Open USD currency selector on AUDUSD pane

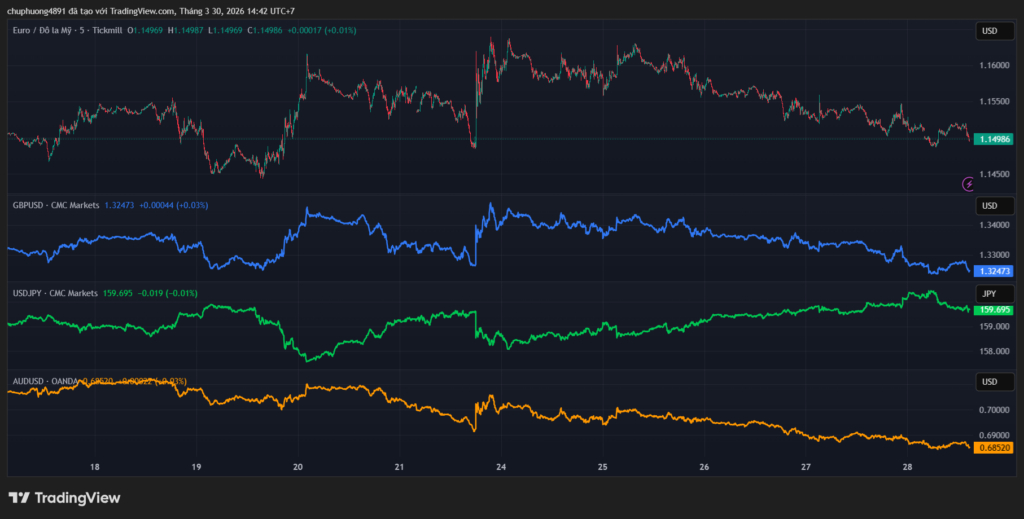(989, 382)
